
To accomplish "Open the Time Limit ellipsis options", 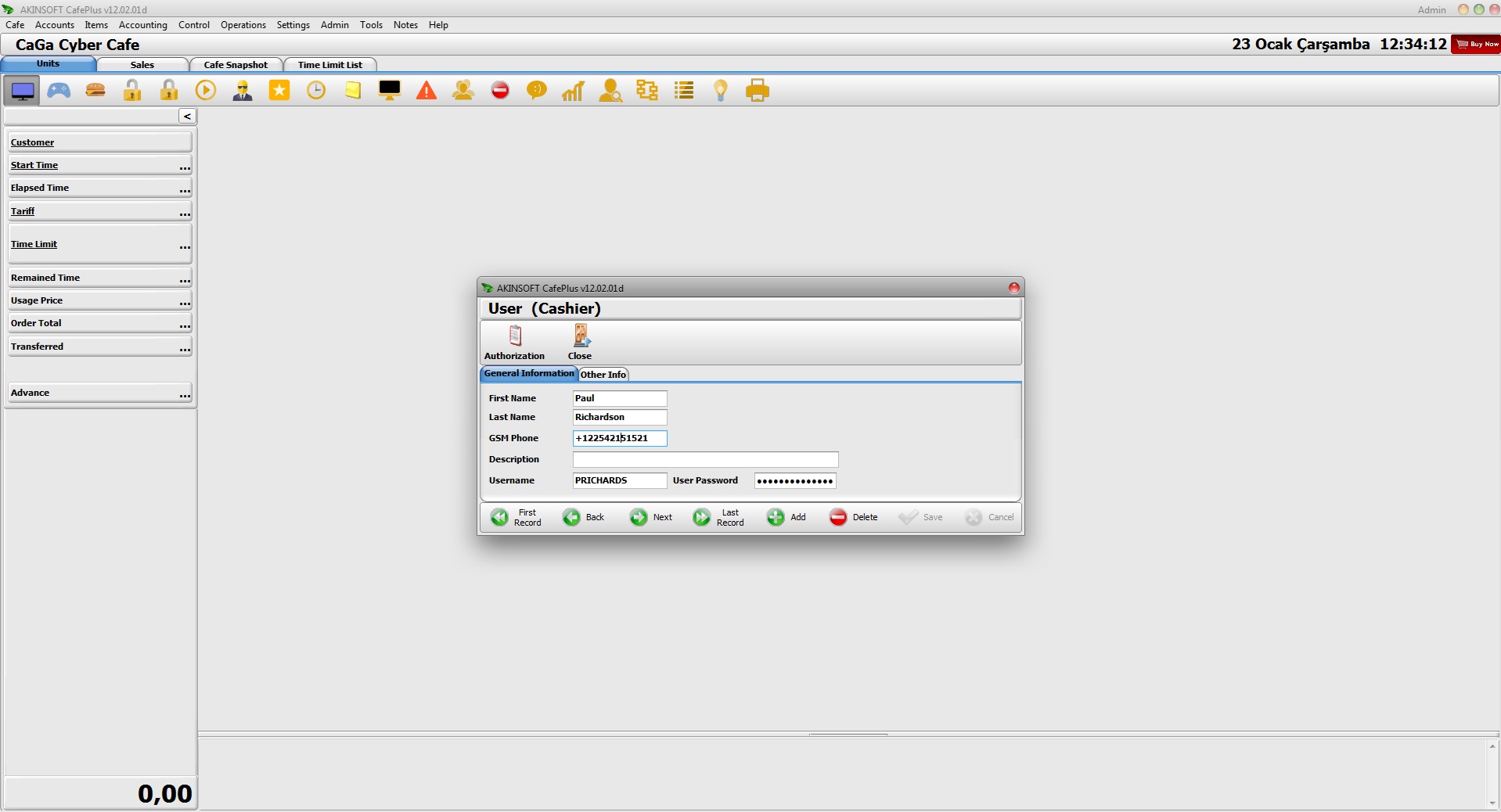I will point(185,247).
